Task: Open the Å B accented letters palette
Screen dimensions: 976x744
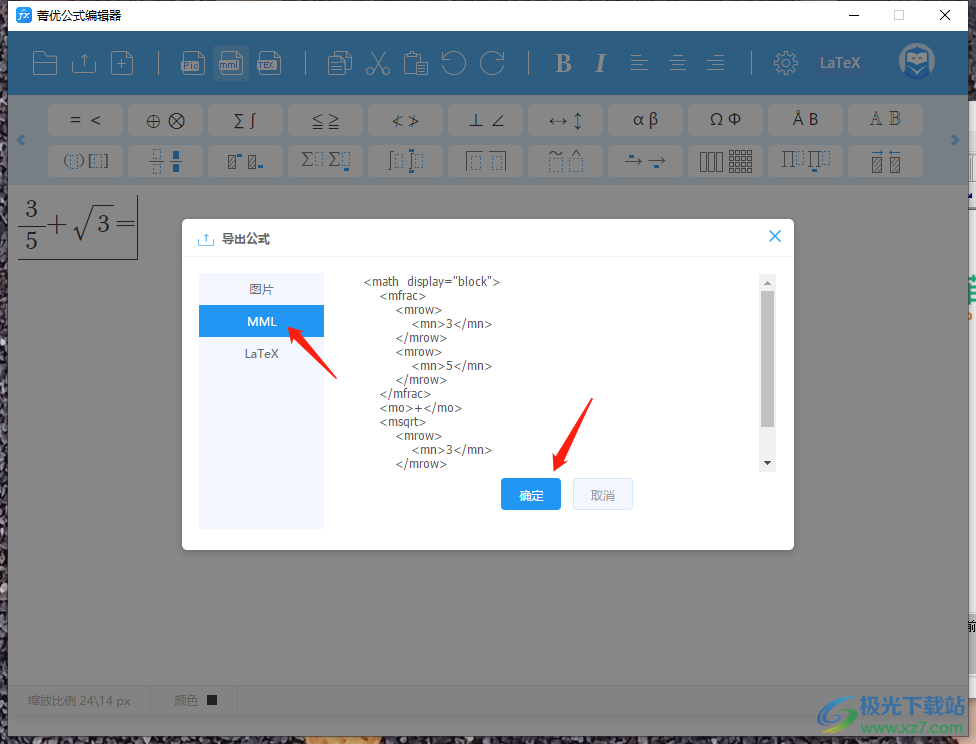Action: coord(805,120)
